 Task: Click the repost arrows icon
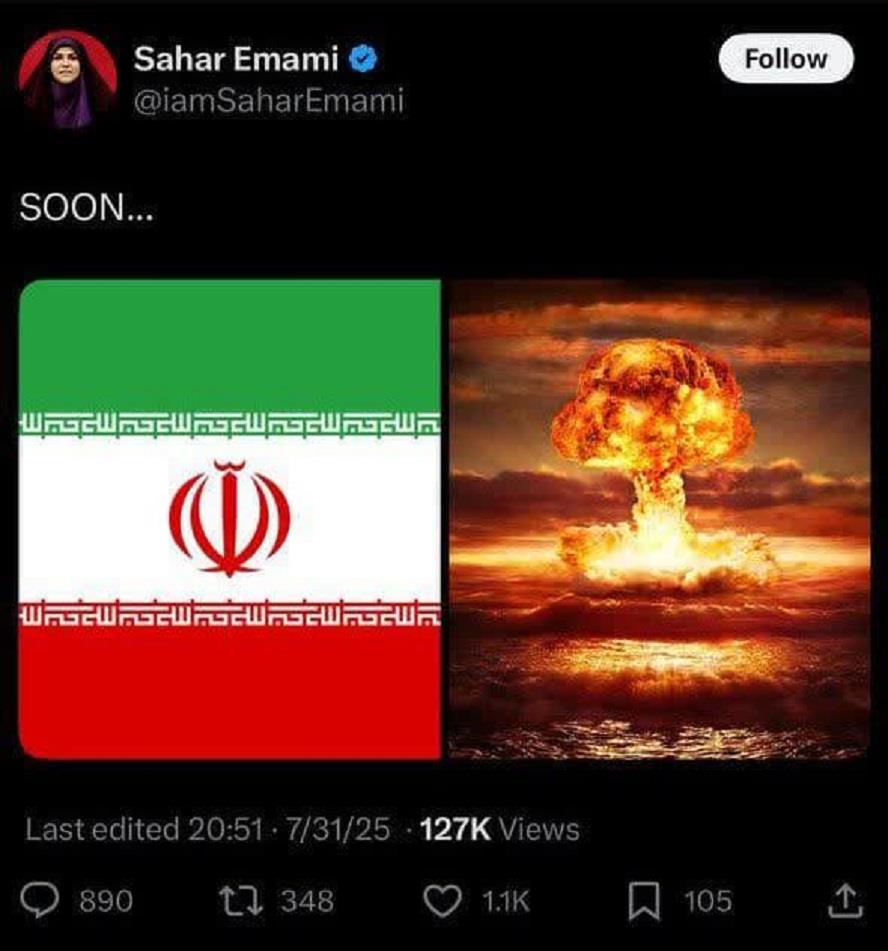(x=241, y=901)
